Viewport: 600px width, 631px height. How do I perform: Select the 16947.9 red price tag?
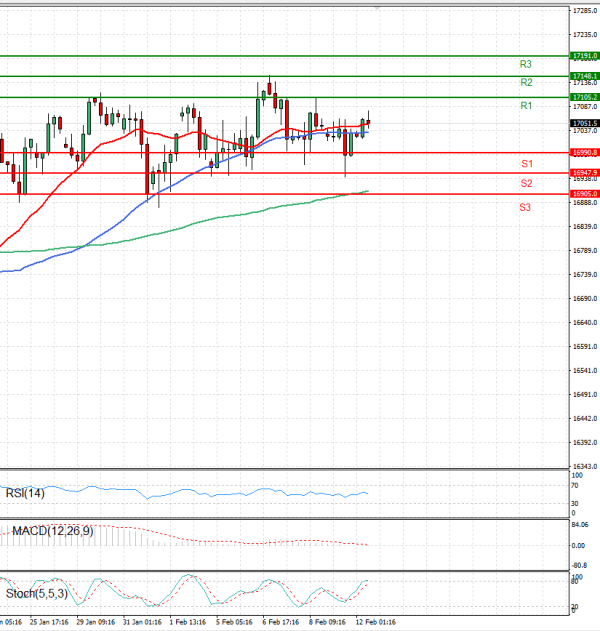point(584,172)
